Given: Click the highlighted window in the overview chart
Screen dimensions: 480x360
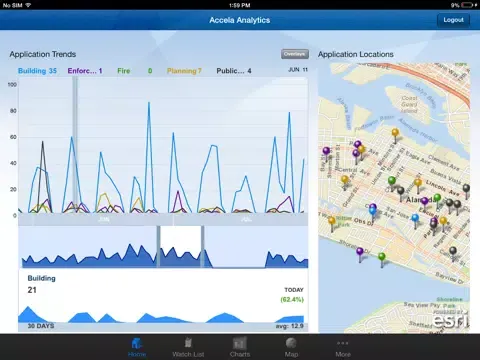Looking at the screenshot, I should click(x=180, y=247).
